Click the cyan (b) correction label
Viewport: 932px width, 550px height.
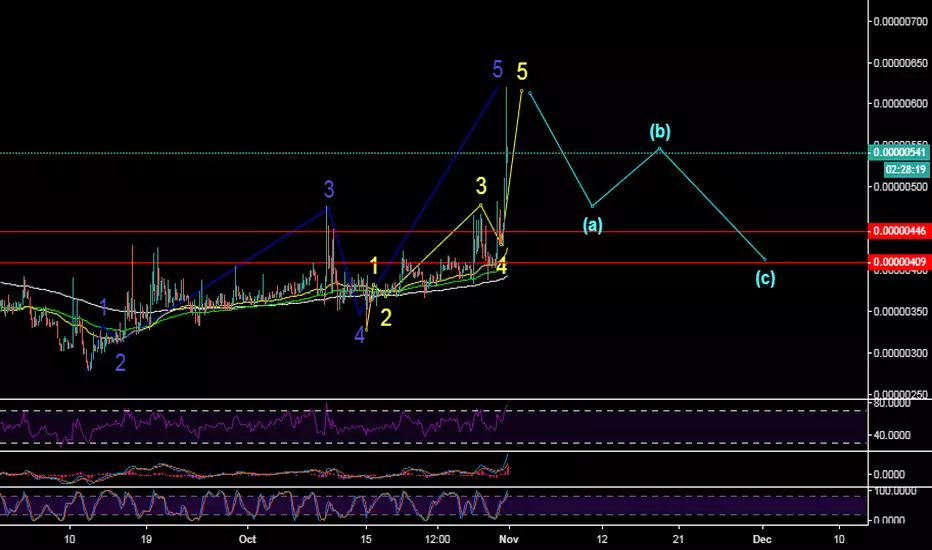pos(660,131)
